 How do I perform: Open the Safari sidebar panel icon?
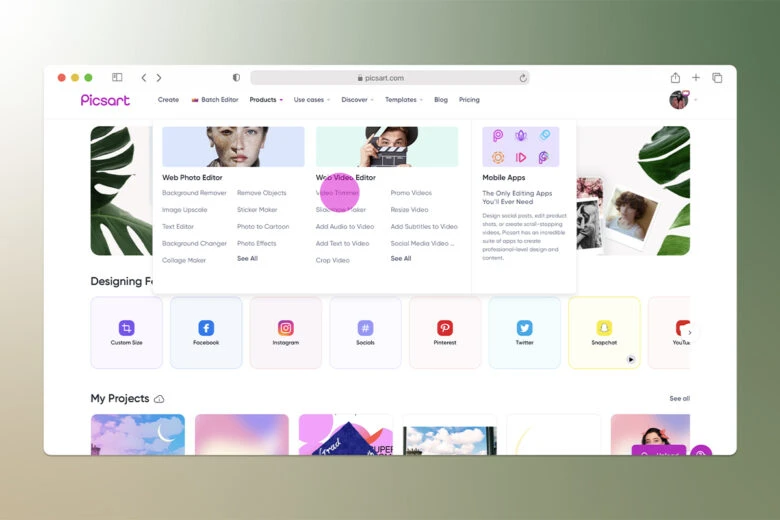click(117, 78)
